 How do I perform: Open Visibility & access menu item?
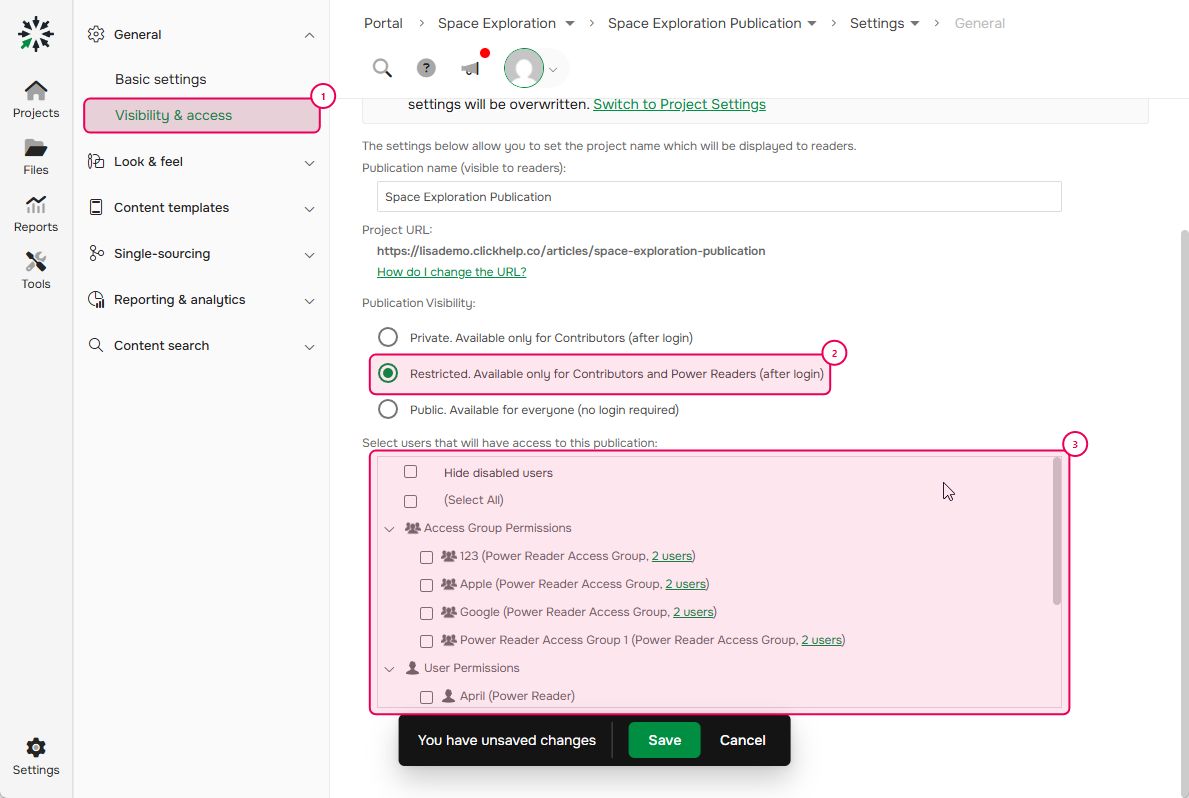tap(202, 115)
